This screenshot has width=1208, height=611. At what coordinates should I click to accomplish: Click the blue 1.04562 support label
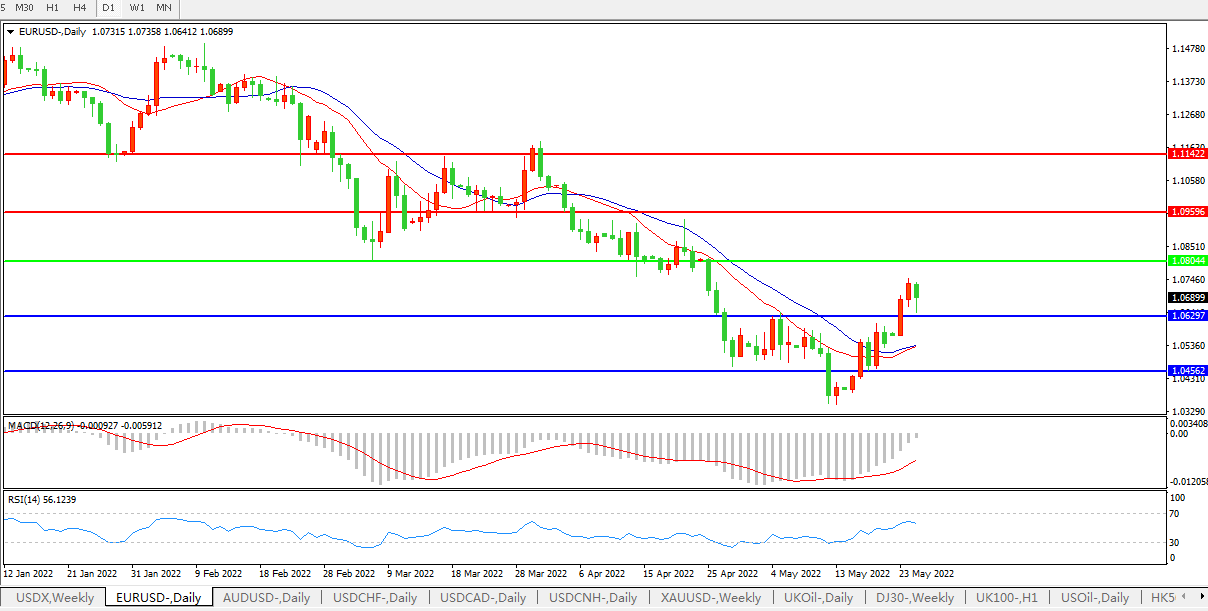1187,371
